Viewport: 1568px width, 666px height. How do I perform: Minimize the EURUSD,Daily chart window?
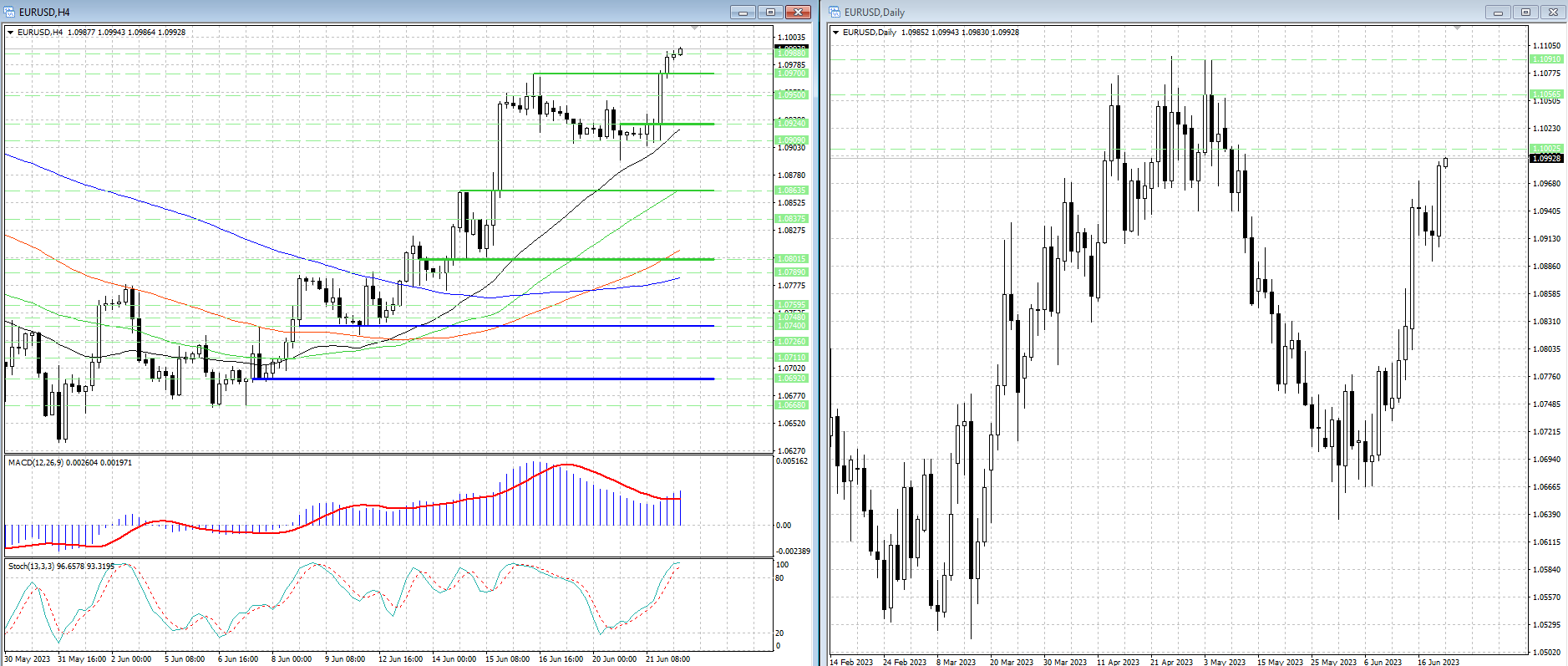coord(1498,12)
